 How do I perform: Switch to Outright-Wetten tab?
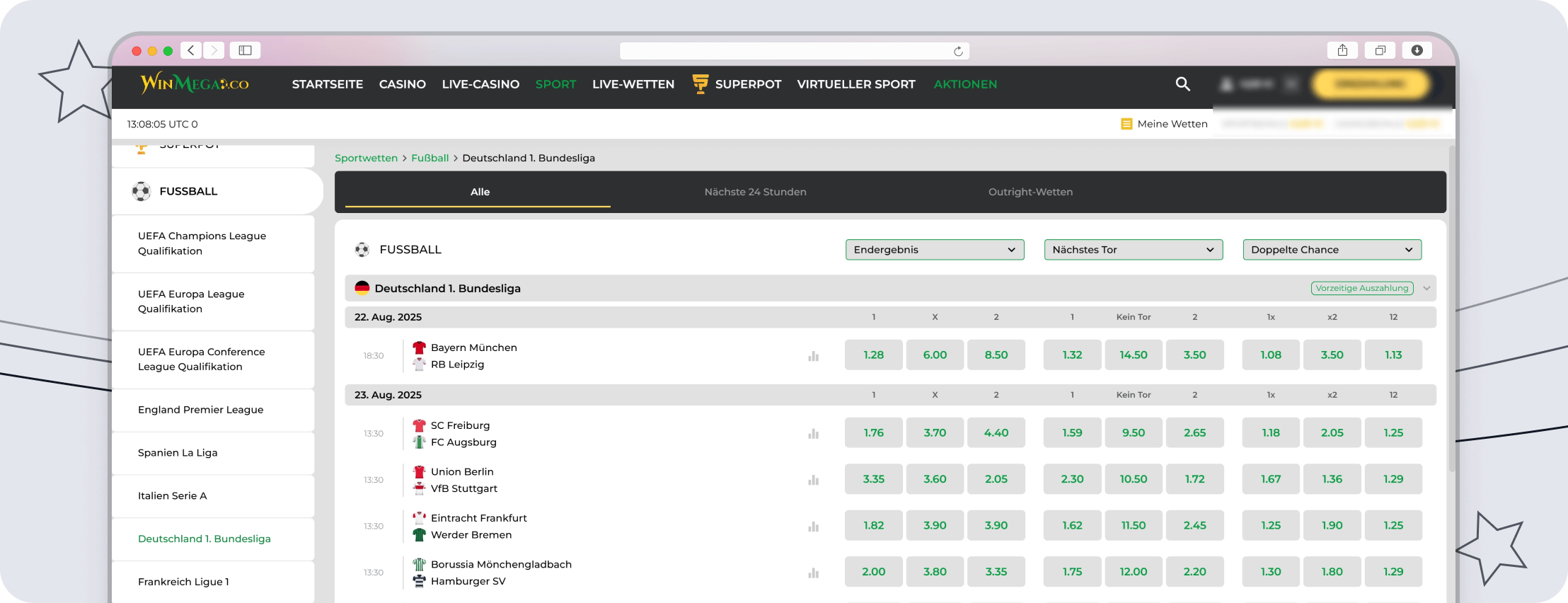point(1030,192)
